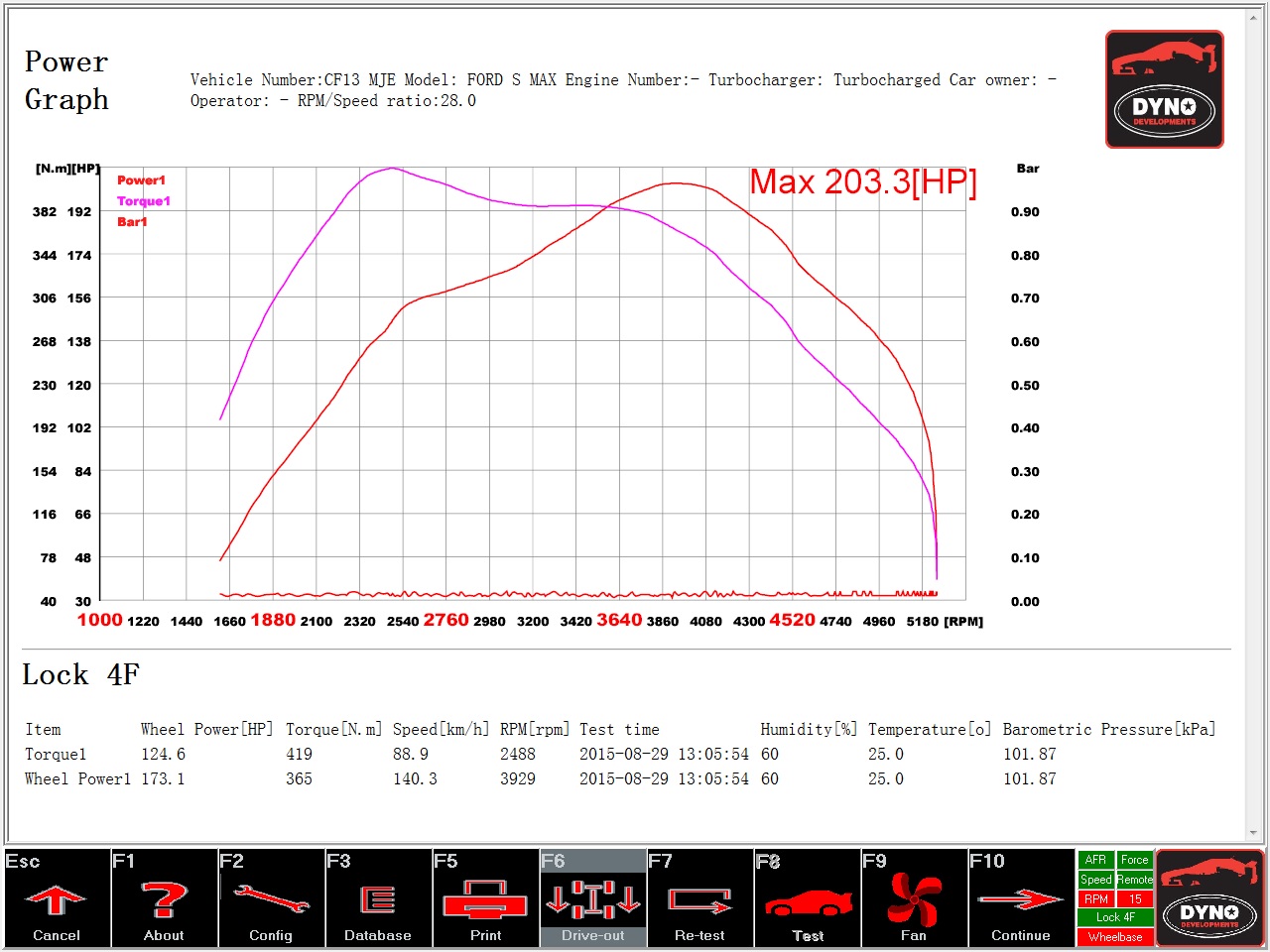This screenshot has width=1270, height=952.
Task: Click the Dyno Developments logo at top right
Action: pos(1164,89)
